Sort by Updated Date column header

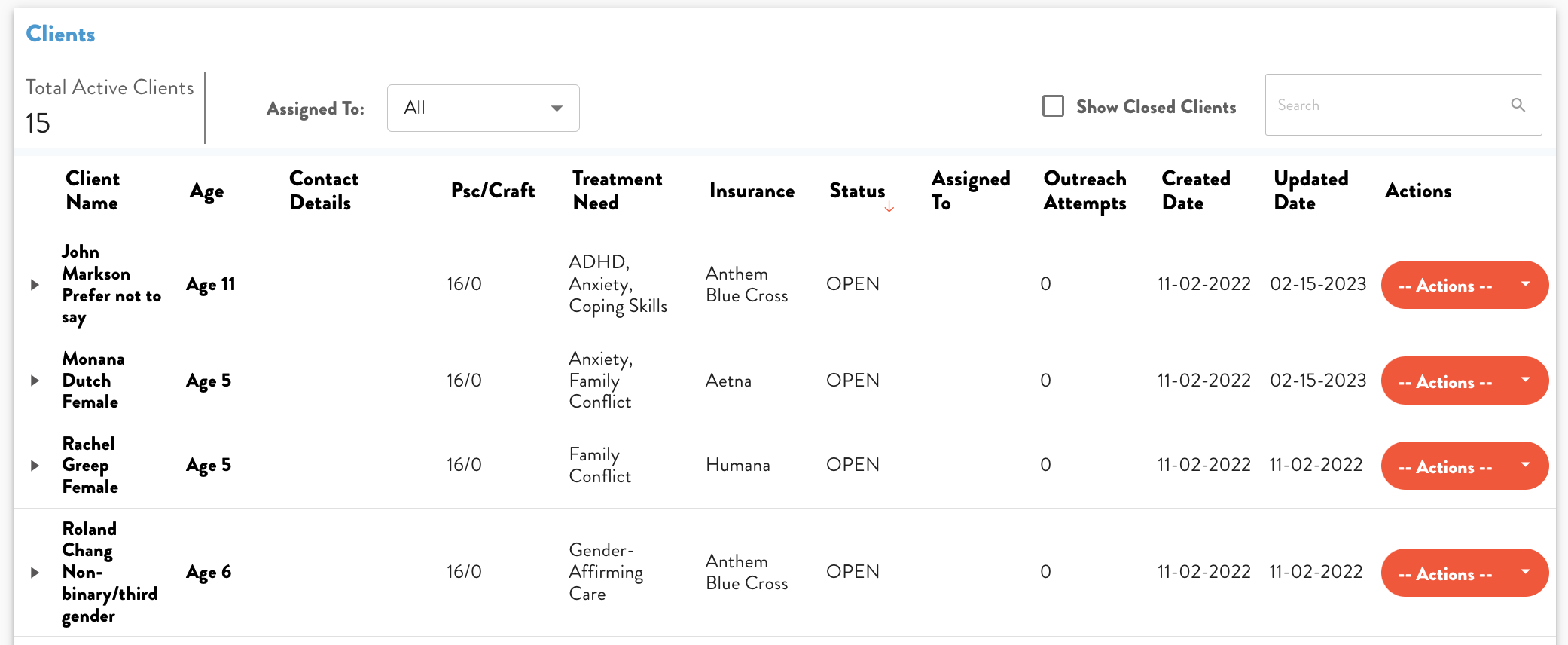click(x=1311, y=191)
